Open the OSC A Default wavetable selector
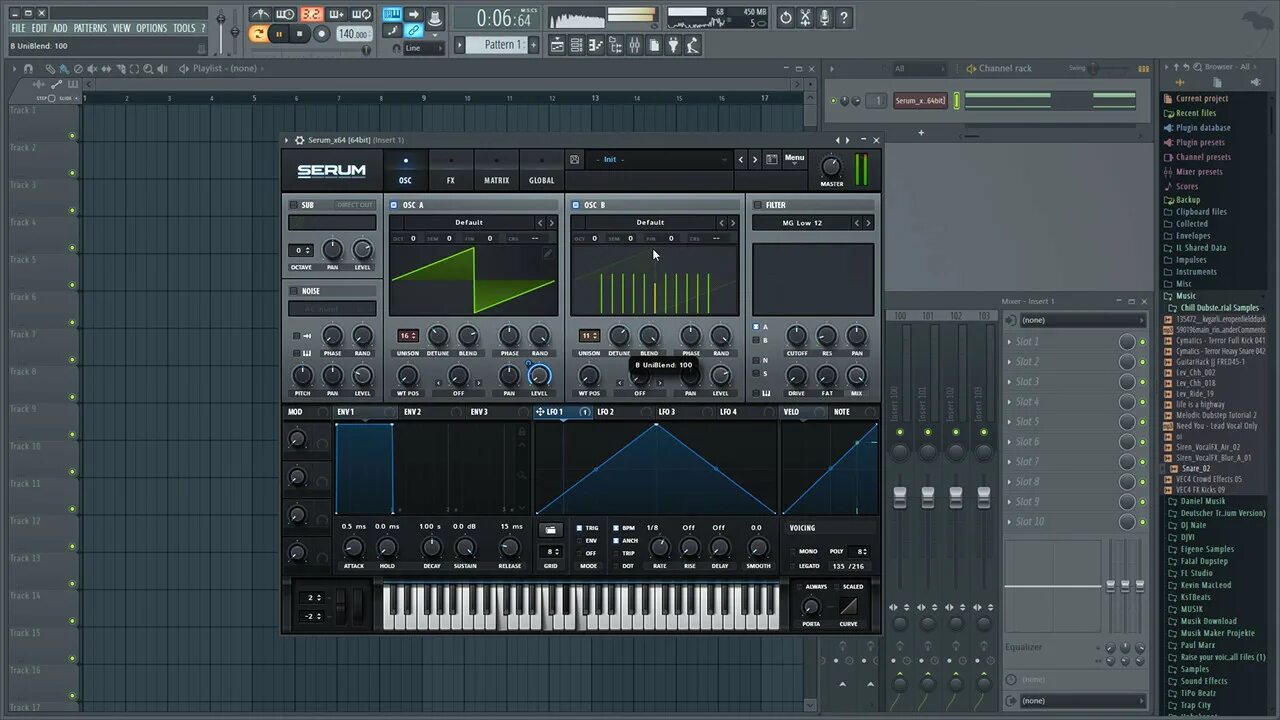The width and height of the screenshot is (1280, 720). coord(469,223)
